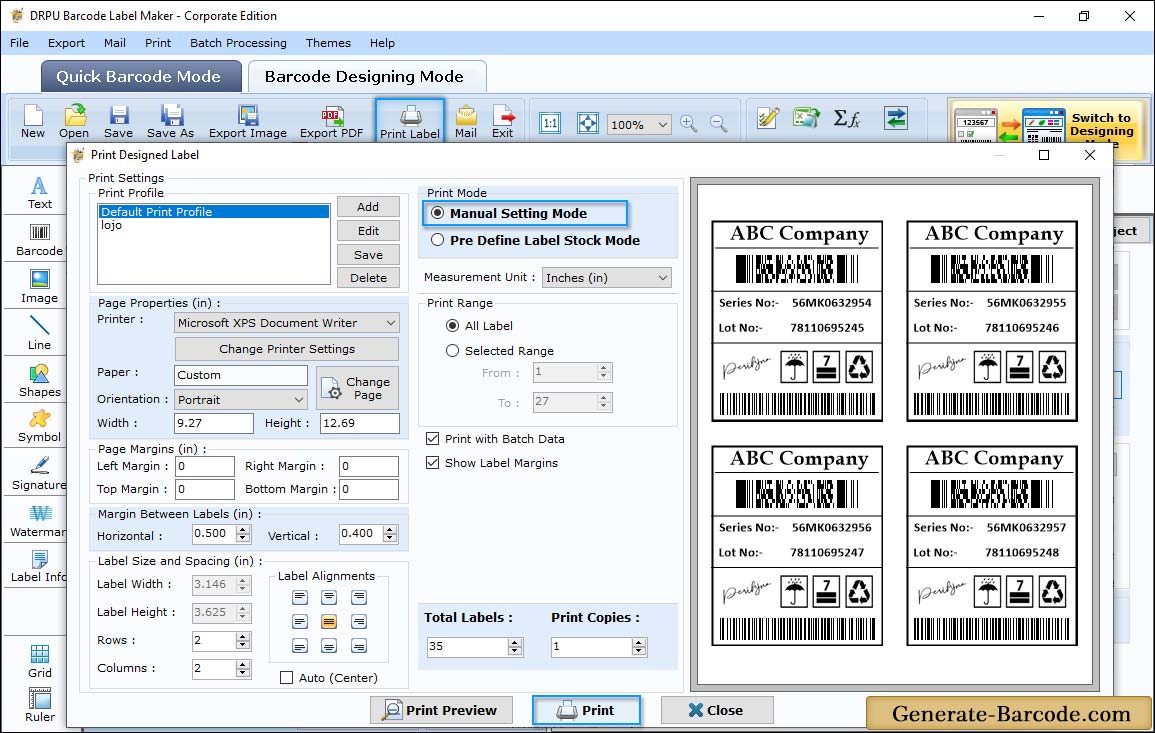Choose the Save As toolbar icon
Image resolution: width=1155 pixels, height=733 pixels.
click(170, 122)
